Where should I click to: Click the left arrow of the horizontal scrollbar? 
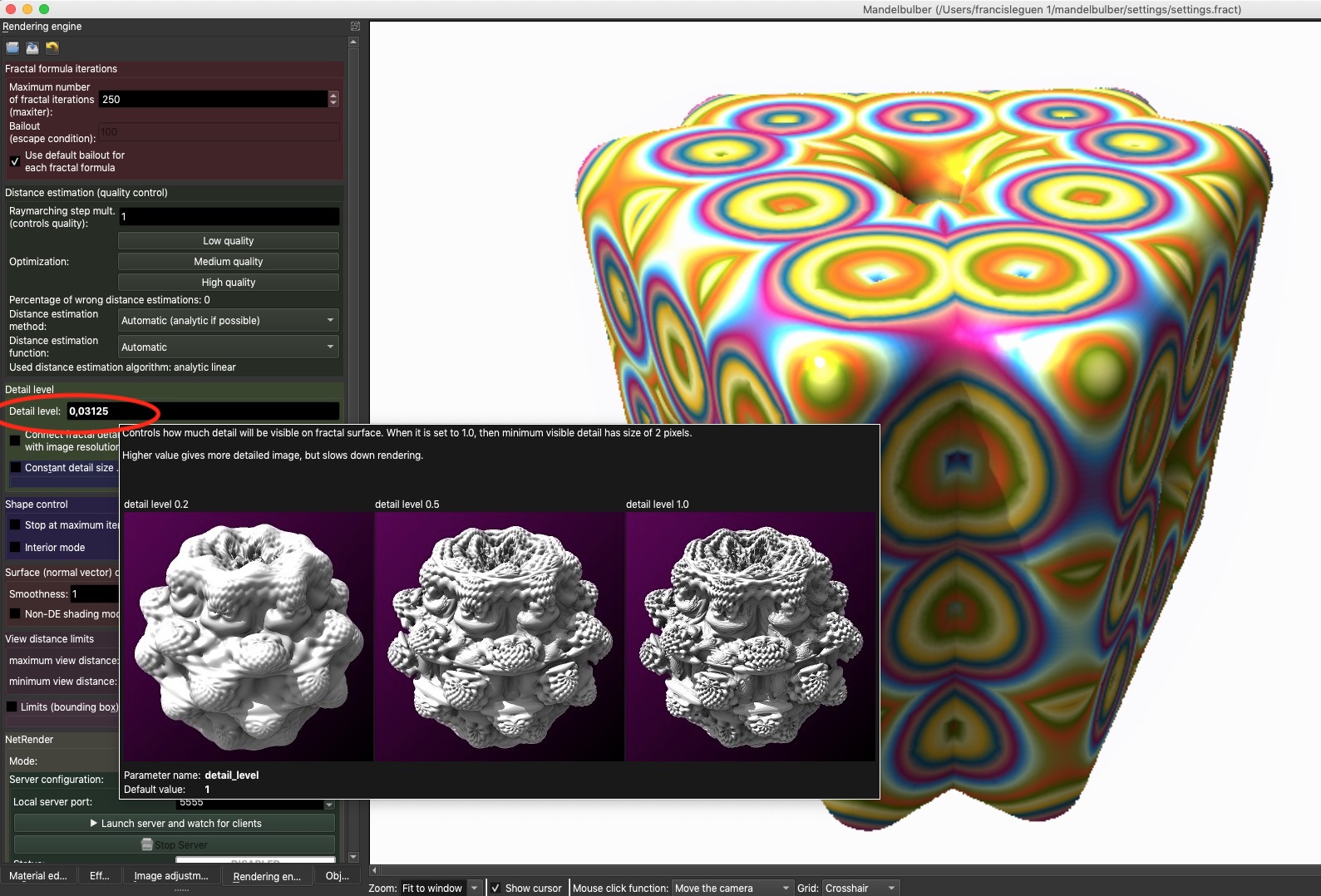click(x=374, y=870)
